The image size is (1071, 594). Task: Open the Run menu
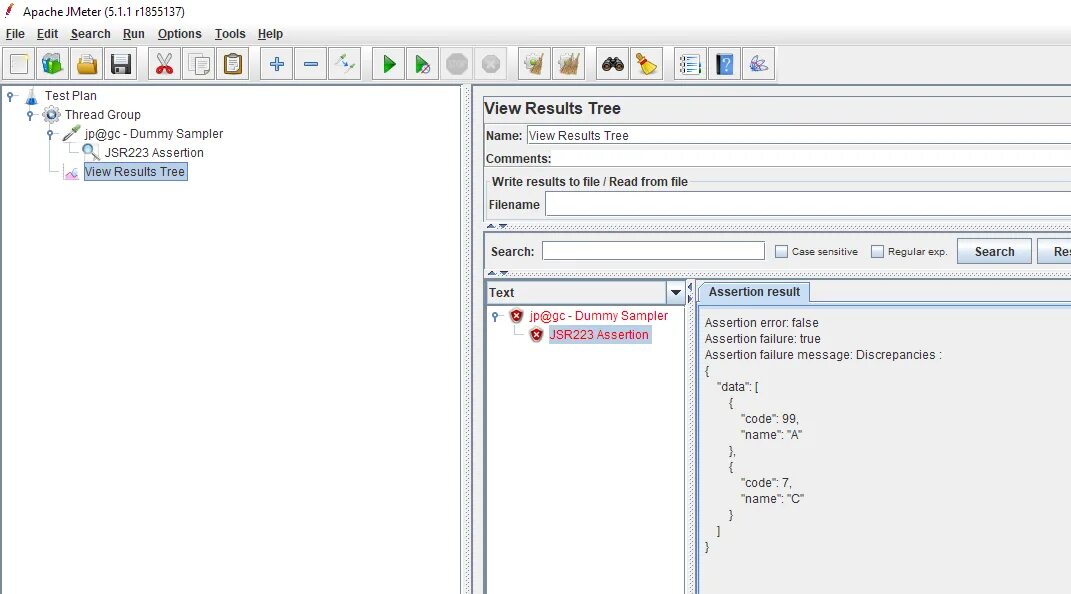click(x=133, y=33)
